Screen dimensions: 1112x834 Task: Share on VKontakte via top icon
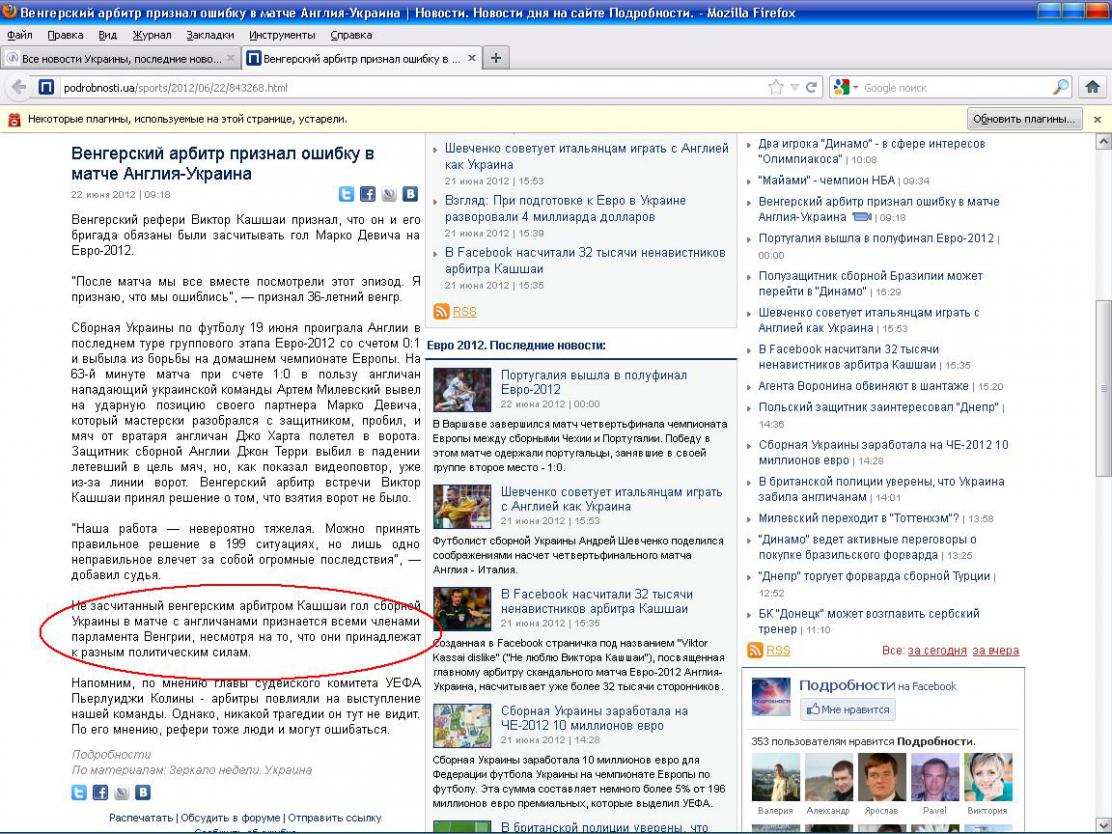point(410,194)
